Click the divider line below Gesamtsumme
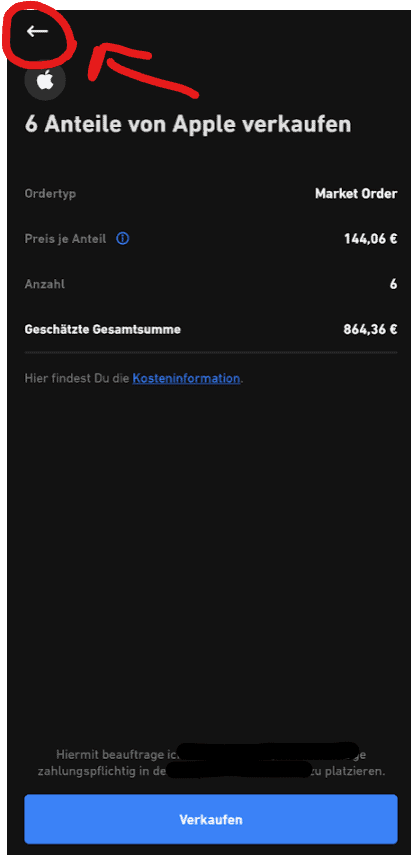The image size is (411, 855). tap(211, 352)
